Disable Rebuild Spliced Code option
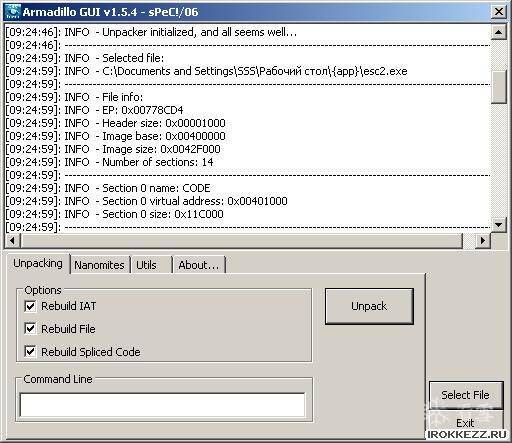512x443 pixels. [x=30, y=352]
